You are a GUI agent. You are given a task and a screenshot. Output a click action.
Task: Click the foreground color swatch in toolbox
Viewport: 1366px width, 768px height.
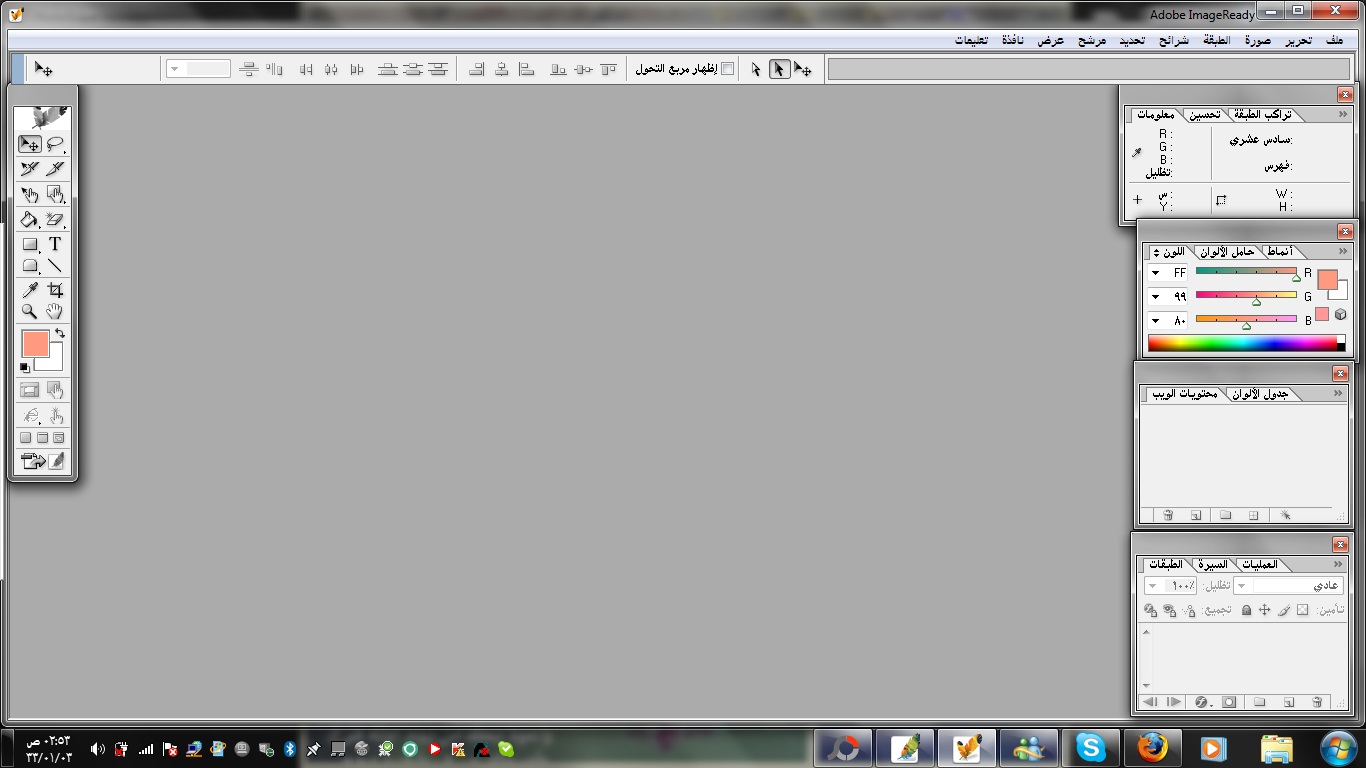pyautogui.click(x=35, y=344)
